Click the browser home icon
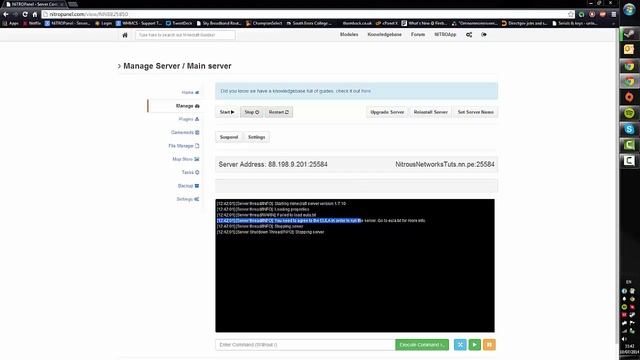Viewport: 640px width, 360px height. [35, 14]
